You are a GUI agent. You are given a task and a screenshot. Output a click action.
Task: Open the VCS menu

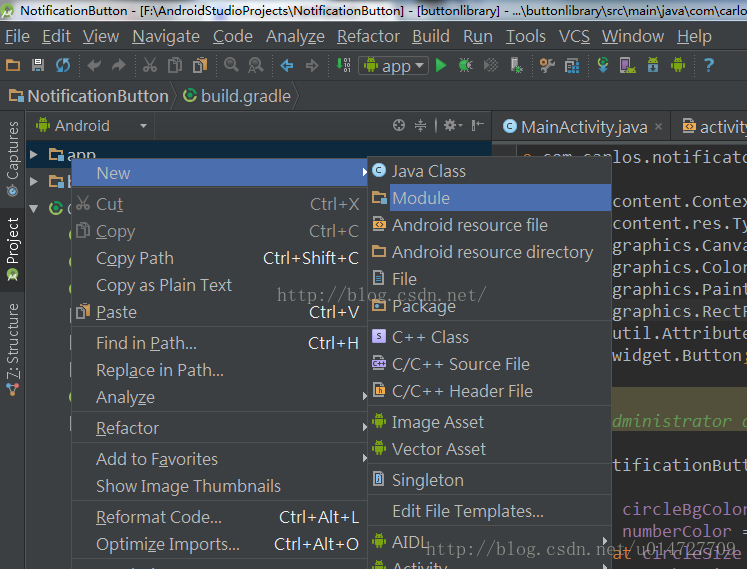coord(574,36)
